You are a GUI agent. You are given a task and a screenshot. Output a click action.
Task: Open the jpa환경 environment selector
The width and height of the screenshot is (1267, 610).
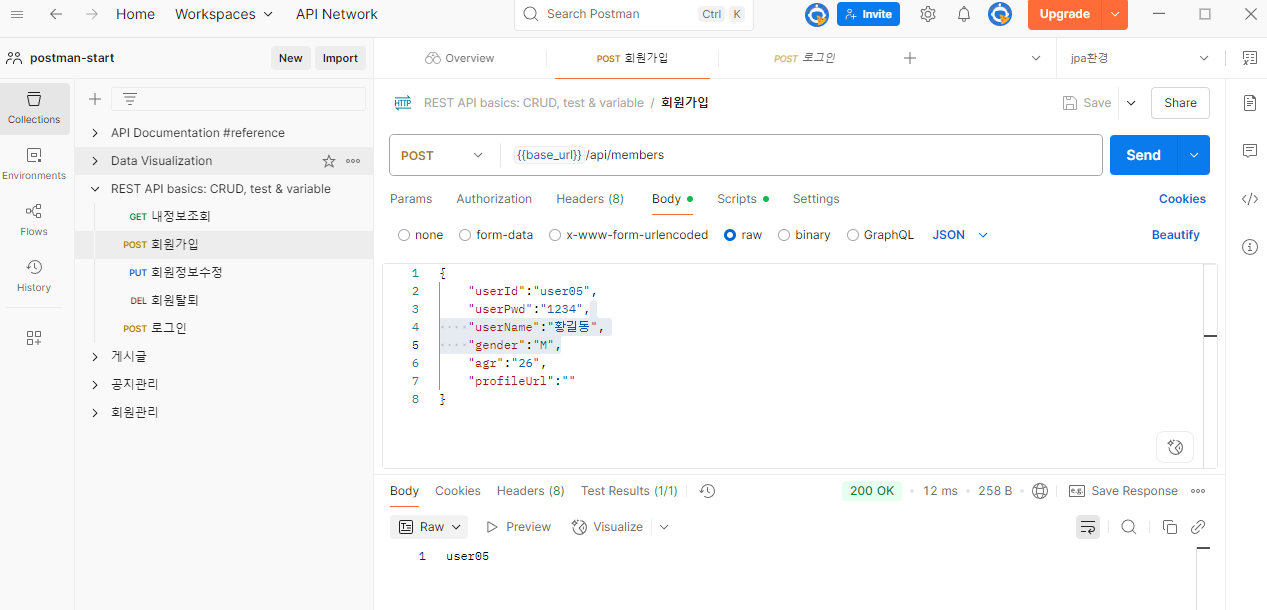1140,58
